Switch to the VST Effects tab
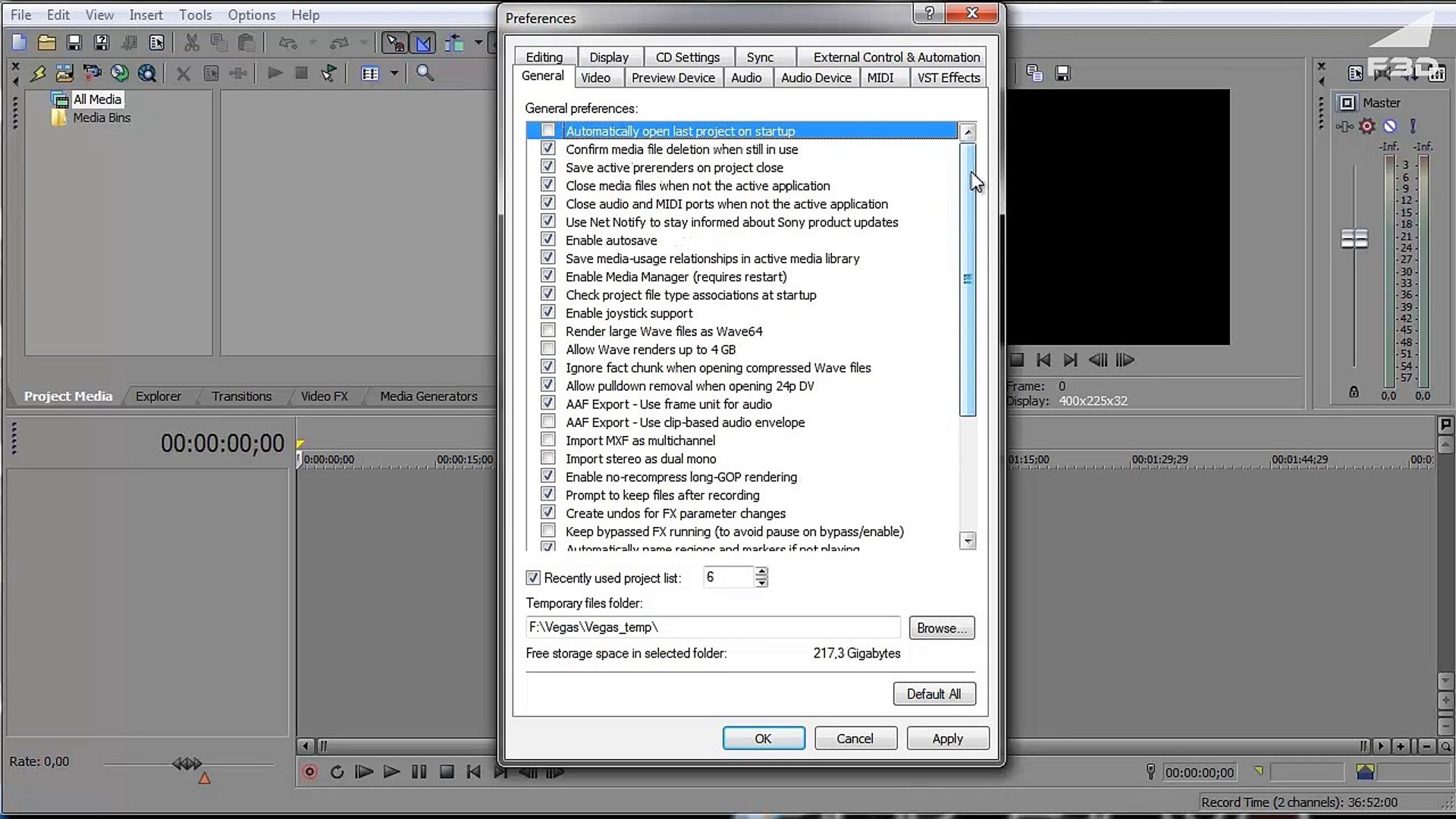This screenshot has width=1456, height=819. (x=948, y=77)
